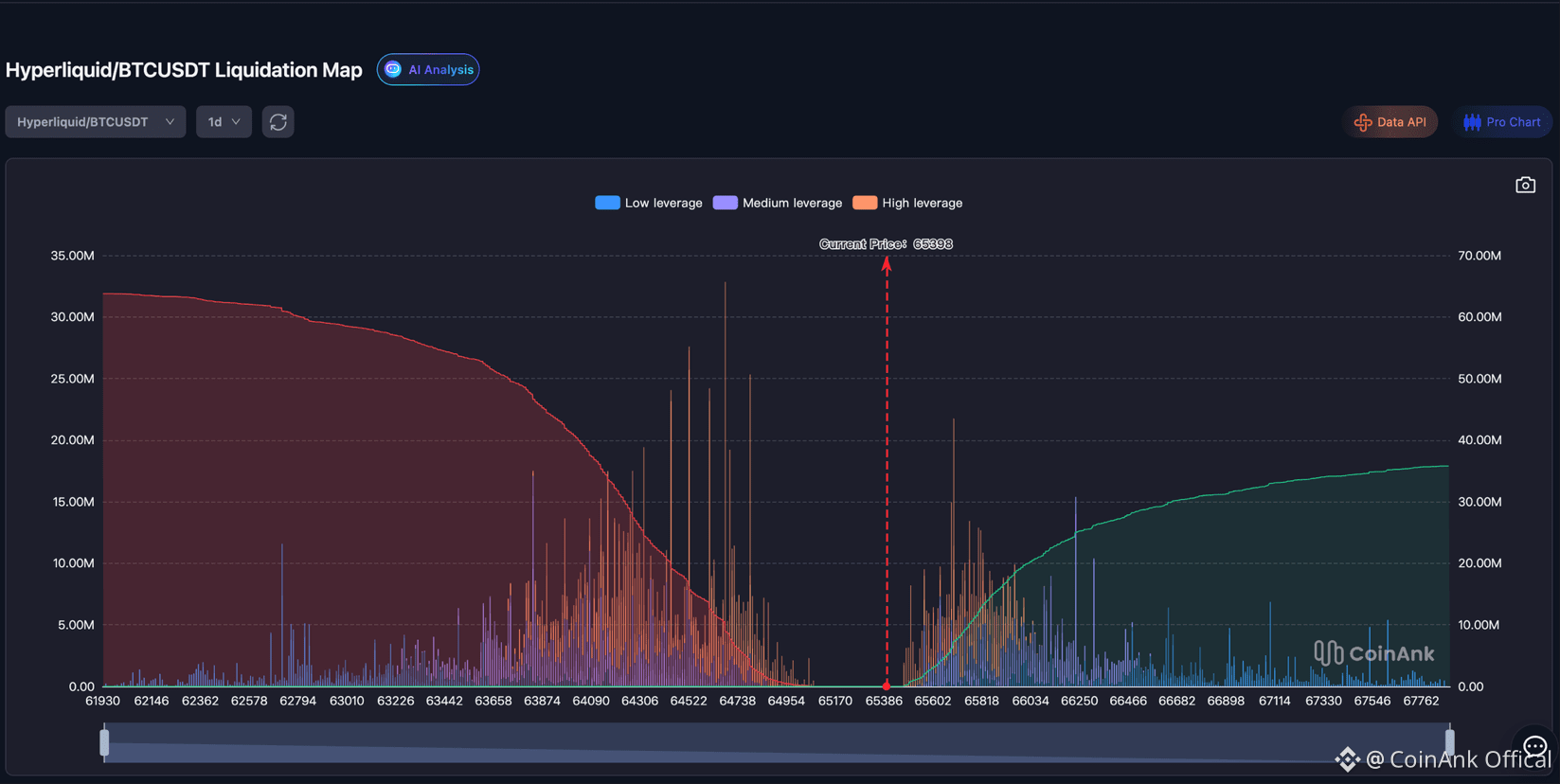Launch the Pro Chart view

pos(1501,122)
